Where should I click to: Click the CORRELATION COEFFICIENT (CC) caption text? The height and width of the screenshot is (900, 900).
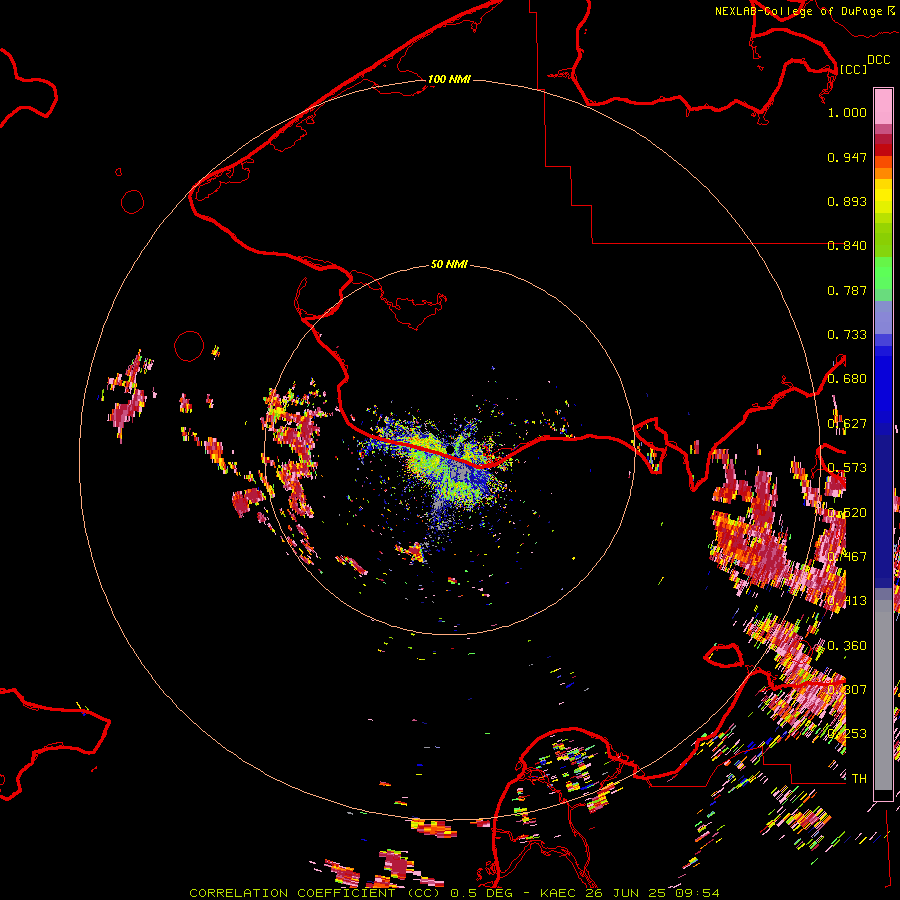coord(315,893)
